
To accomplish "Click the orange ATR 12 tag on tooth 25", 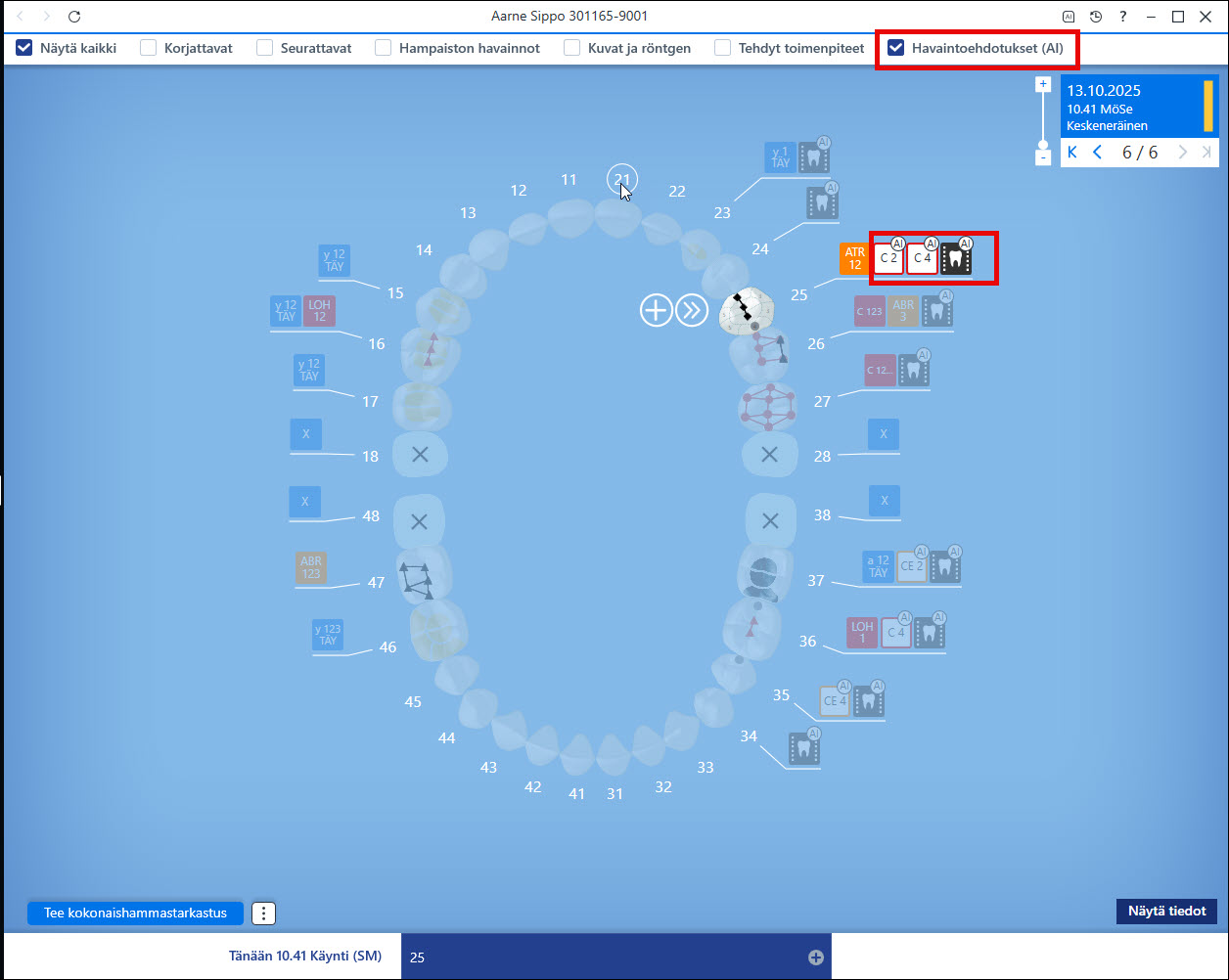I will pos(854,259).
